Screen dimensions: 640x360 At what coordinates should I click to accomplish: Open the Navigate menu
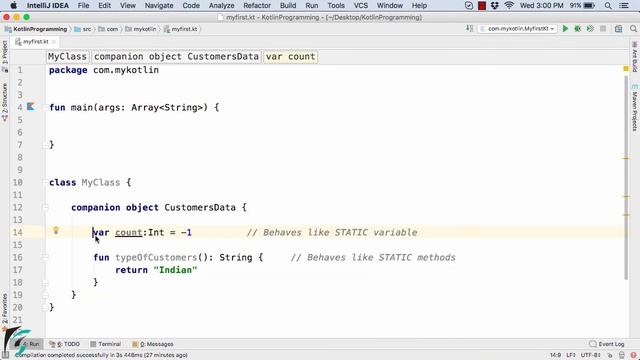coord(159,6)
